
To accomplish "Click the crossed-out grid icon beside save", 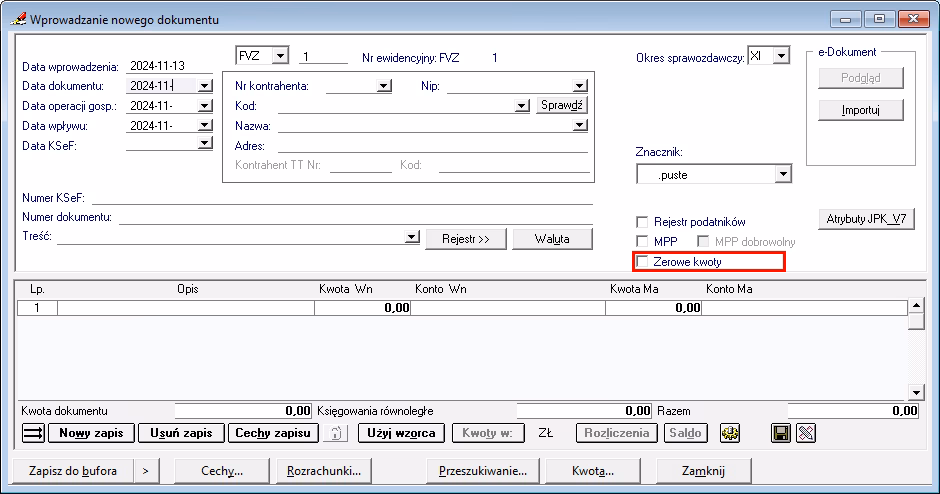I will 806,433.
